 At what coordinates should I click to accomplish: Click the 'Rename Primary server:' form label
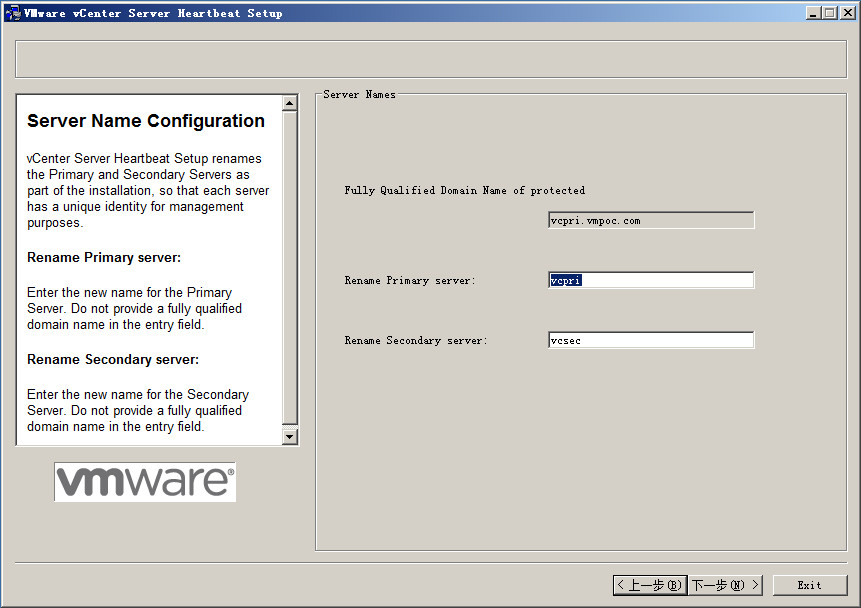[x=410, y=281]
